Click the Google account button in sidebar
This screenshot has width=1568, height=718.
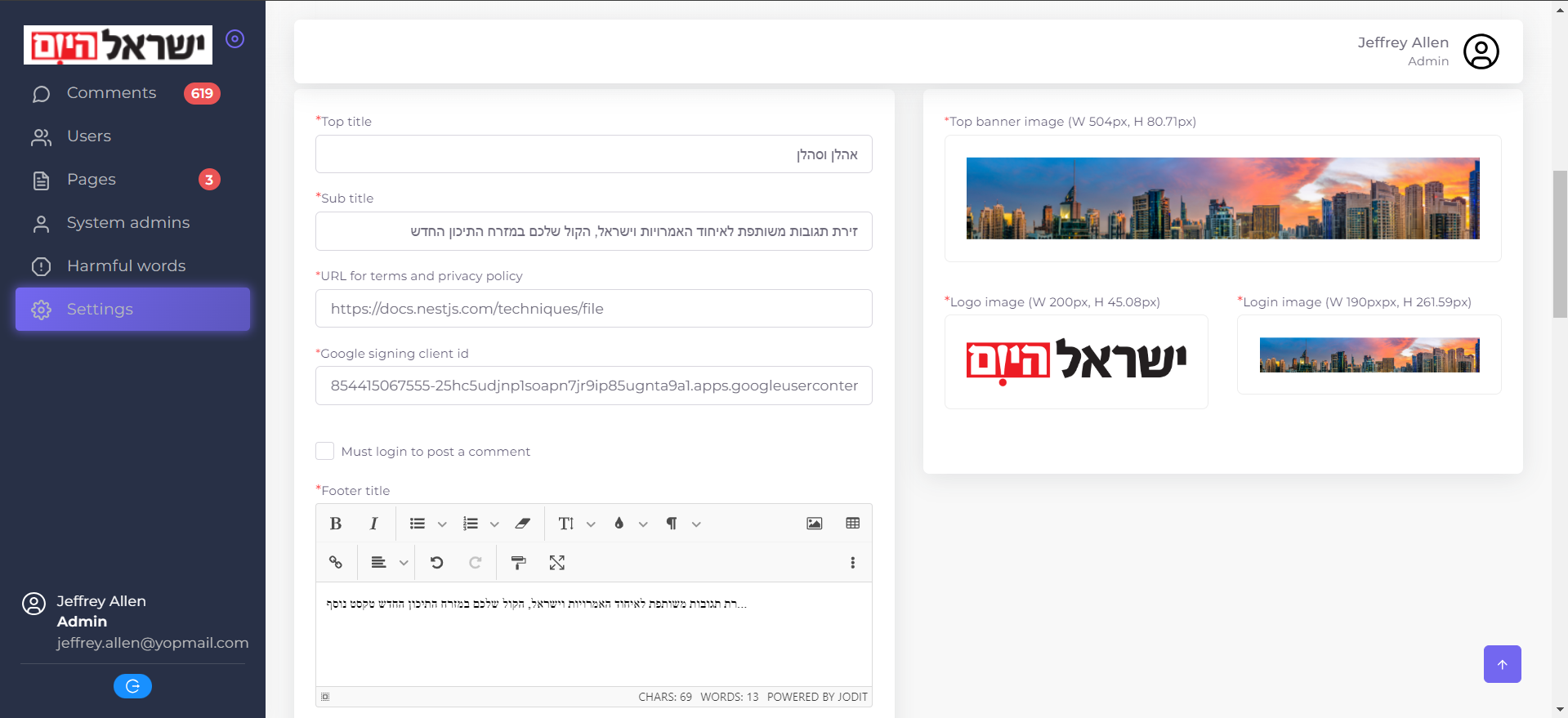(132, 686)
